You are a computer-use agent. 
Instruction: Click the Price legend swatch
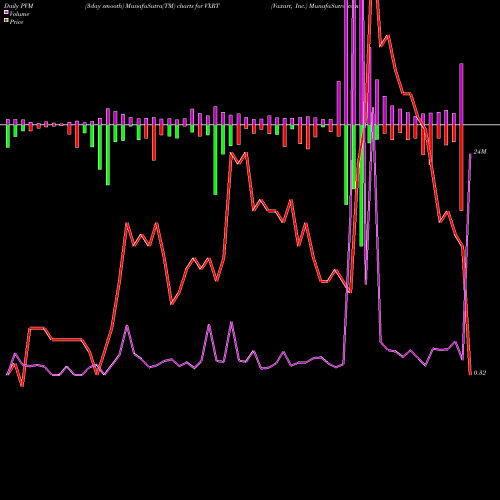6,21
